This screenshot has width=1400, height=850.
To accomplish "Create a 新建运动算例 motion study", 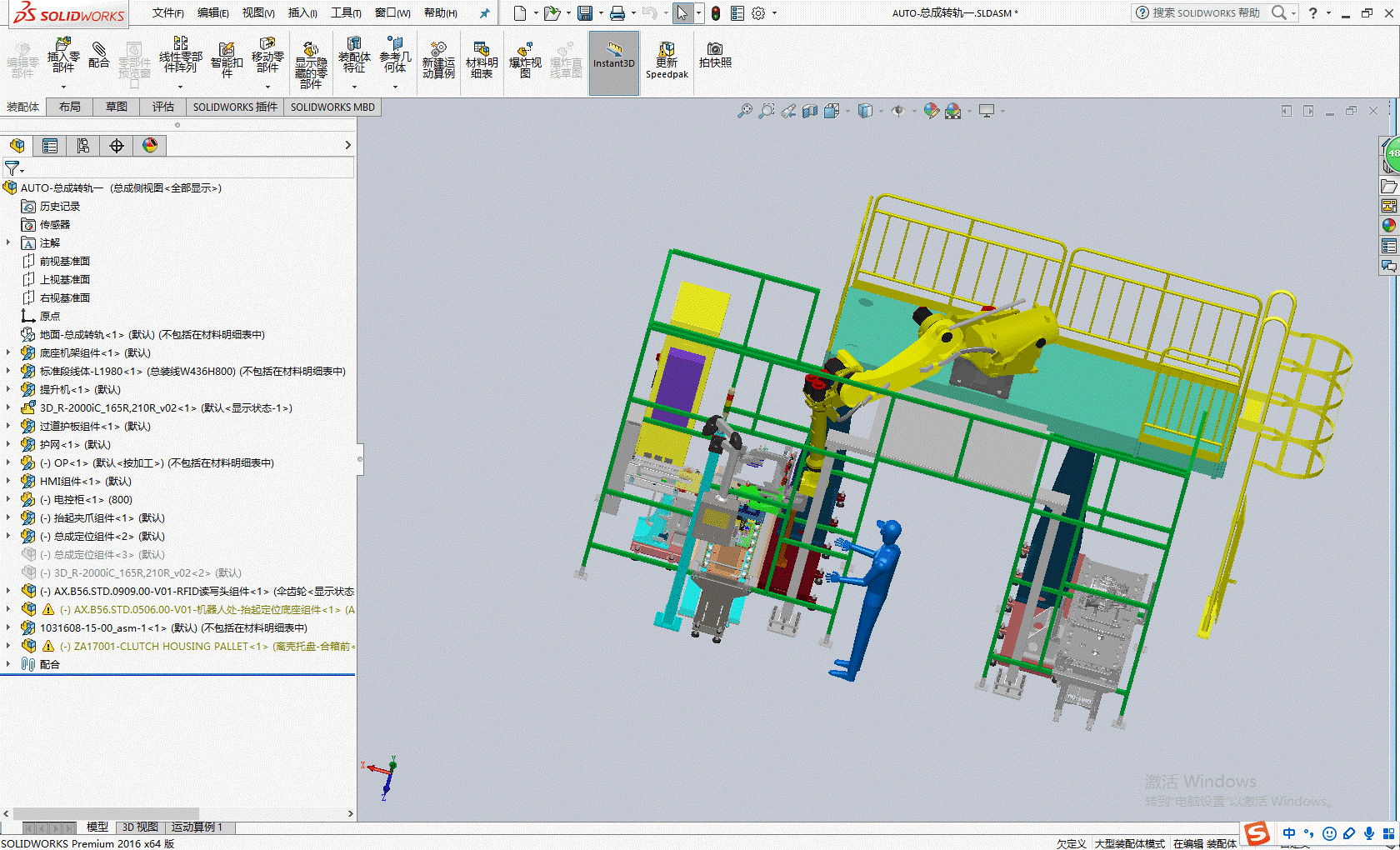I will click(x=438, y=60).
